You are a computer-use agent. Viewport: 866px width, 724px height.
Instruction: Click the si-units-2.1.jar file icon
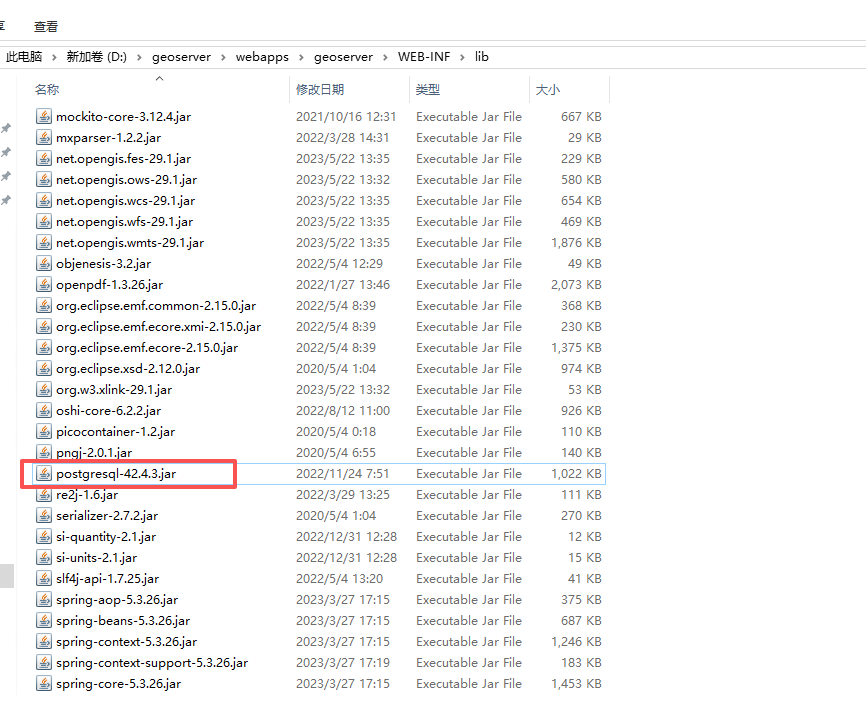44,557
